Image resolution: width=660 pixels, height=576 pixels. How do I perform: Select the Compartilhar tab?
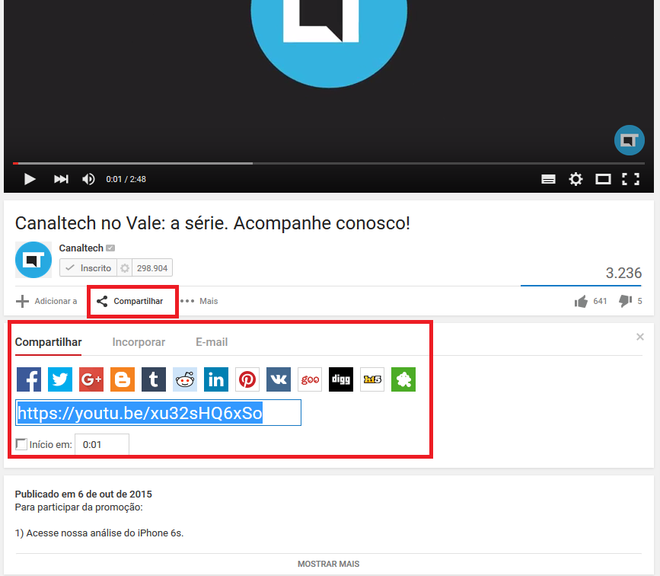[48, 342]
